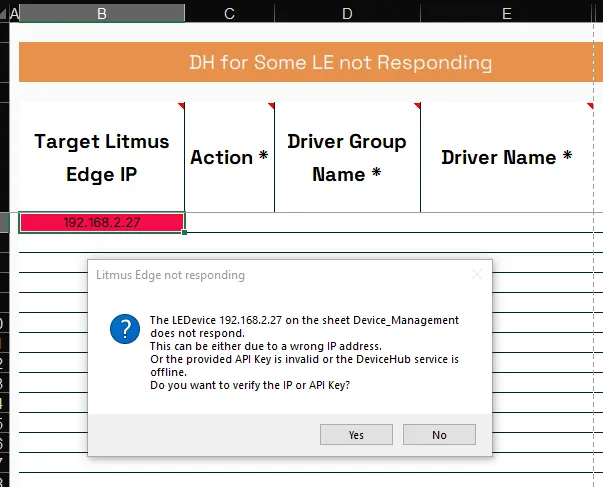Click the dialog text about DeviceHub service offline
603x487 pixels.
pos(304,365)
